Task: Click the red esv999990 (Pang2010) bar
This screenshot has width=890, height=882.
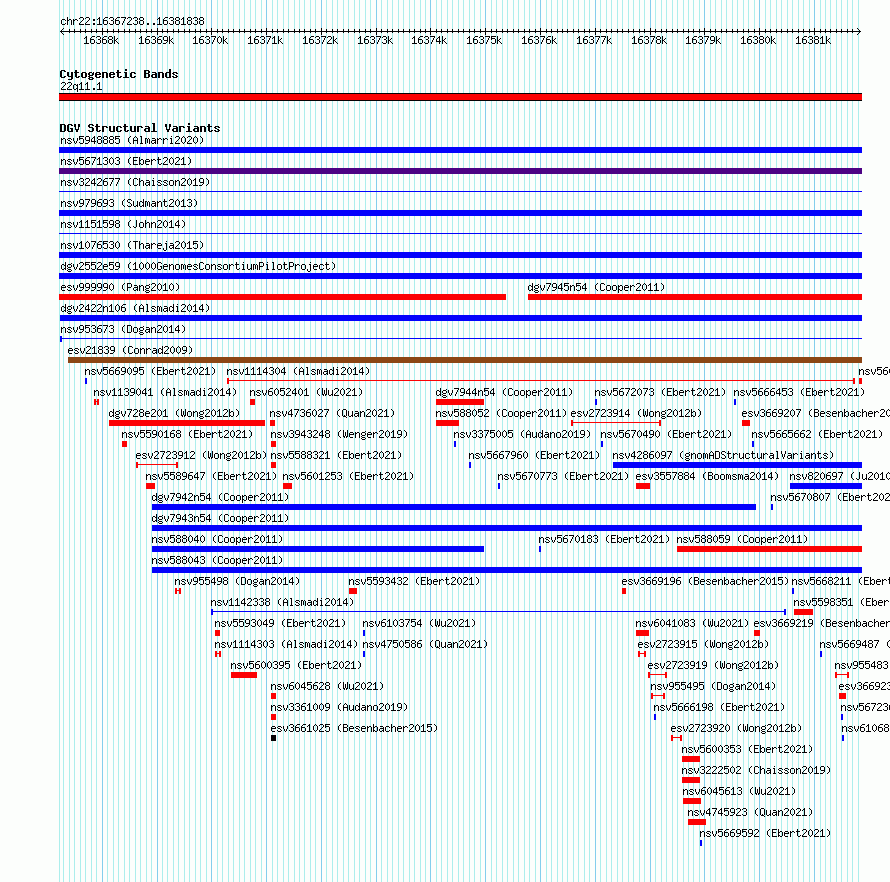Action: [x=282, y=297]
